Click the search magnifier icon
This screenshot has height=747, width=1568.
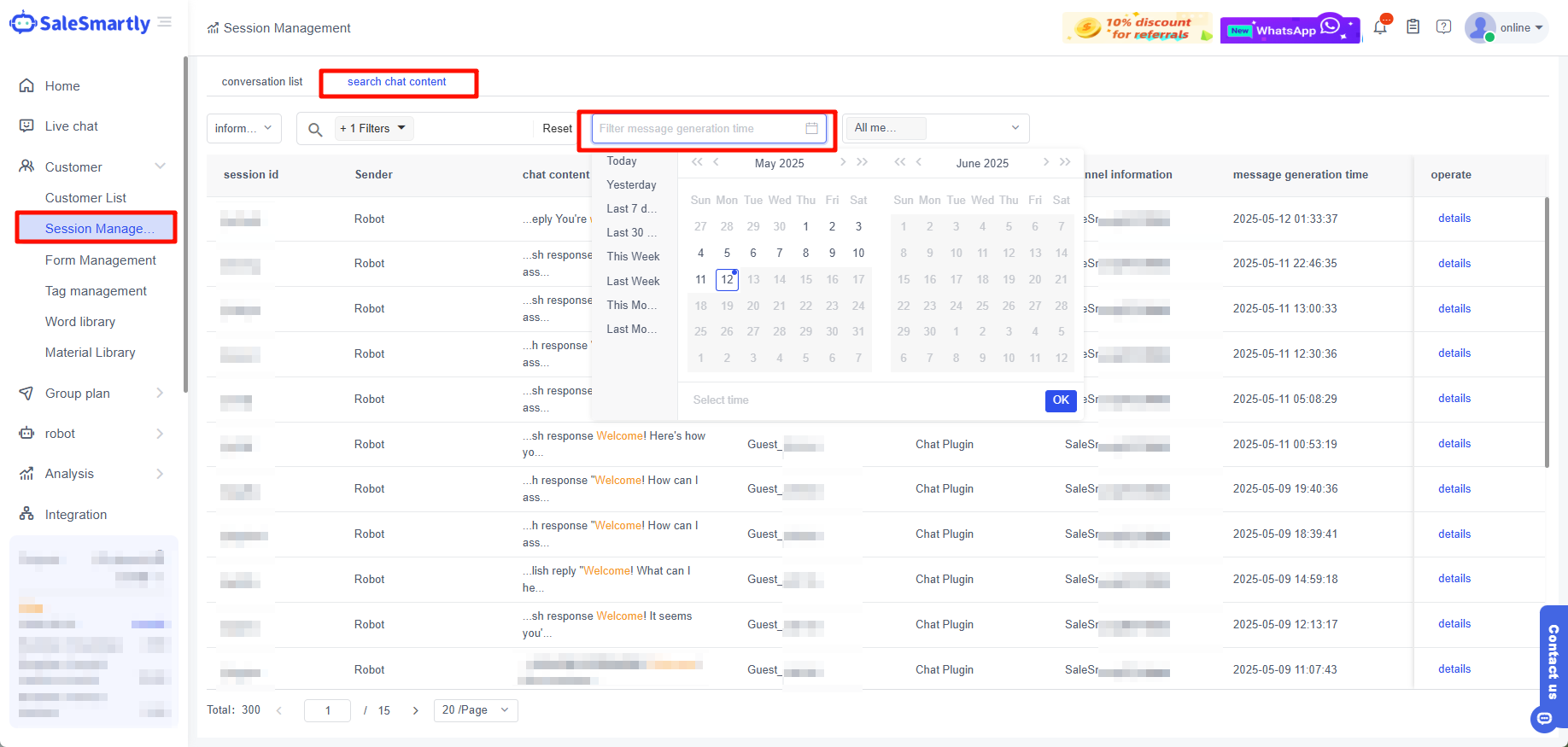click(315, 129)
